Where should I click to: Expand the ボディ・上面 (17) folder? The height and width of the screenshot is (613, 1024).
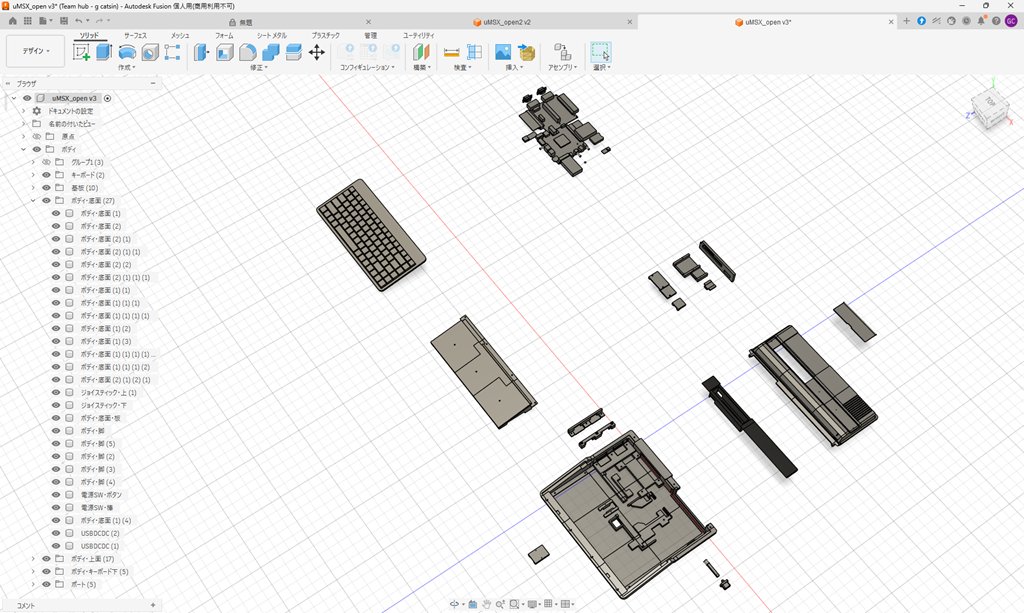(33, 559)
